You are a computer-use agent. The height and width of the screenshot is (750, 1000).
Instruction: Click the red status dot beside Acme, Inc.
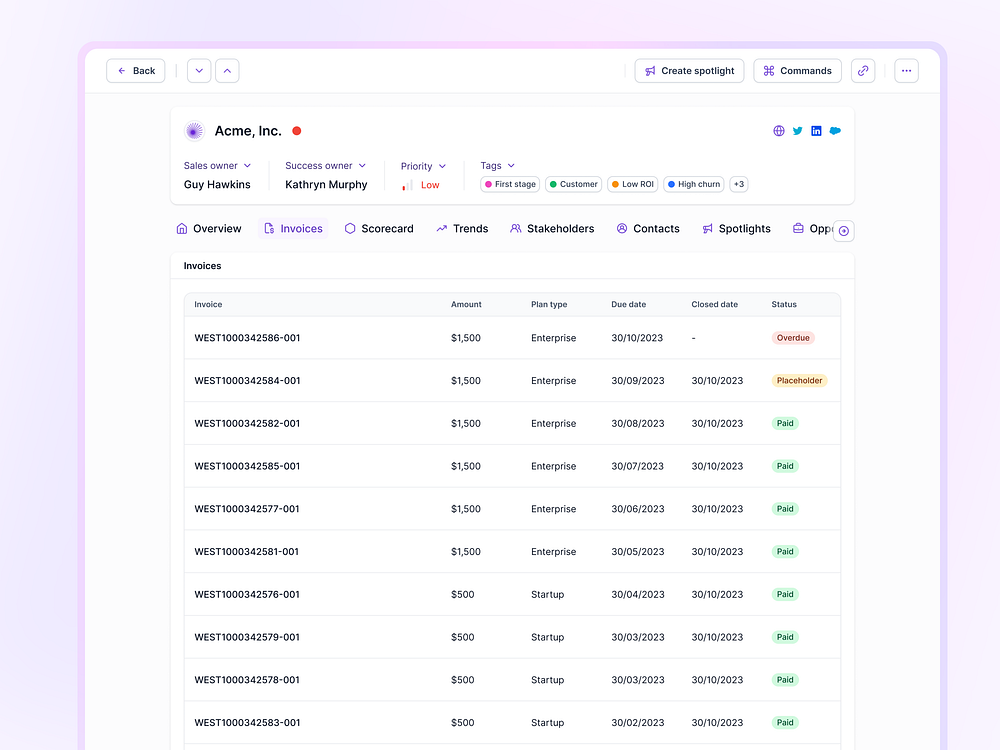[x=297, y=131]
